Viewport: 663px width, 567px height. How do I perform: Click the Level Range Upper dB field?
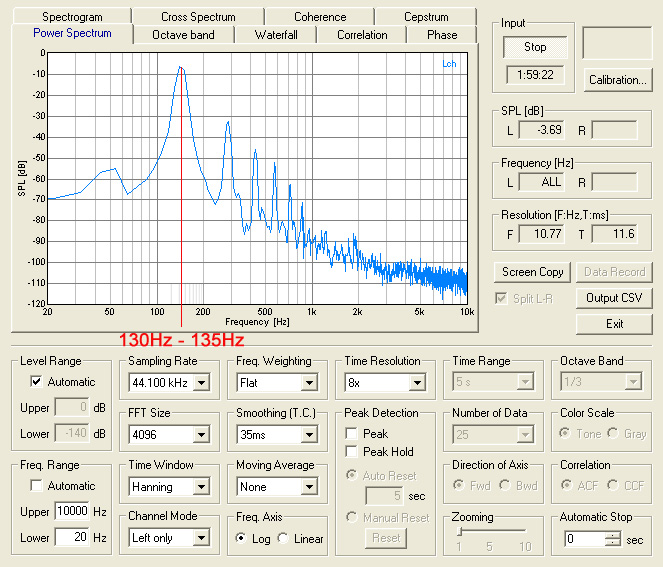click(72, 407)
